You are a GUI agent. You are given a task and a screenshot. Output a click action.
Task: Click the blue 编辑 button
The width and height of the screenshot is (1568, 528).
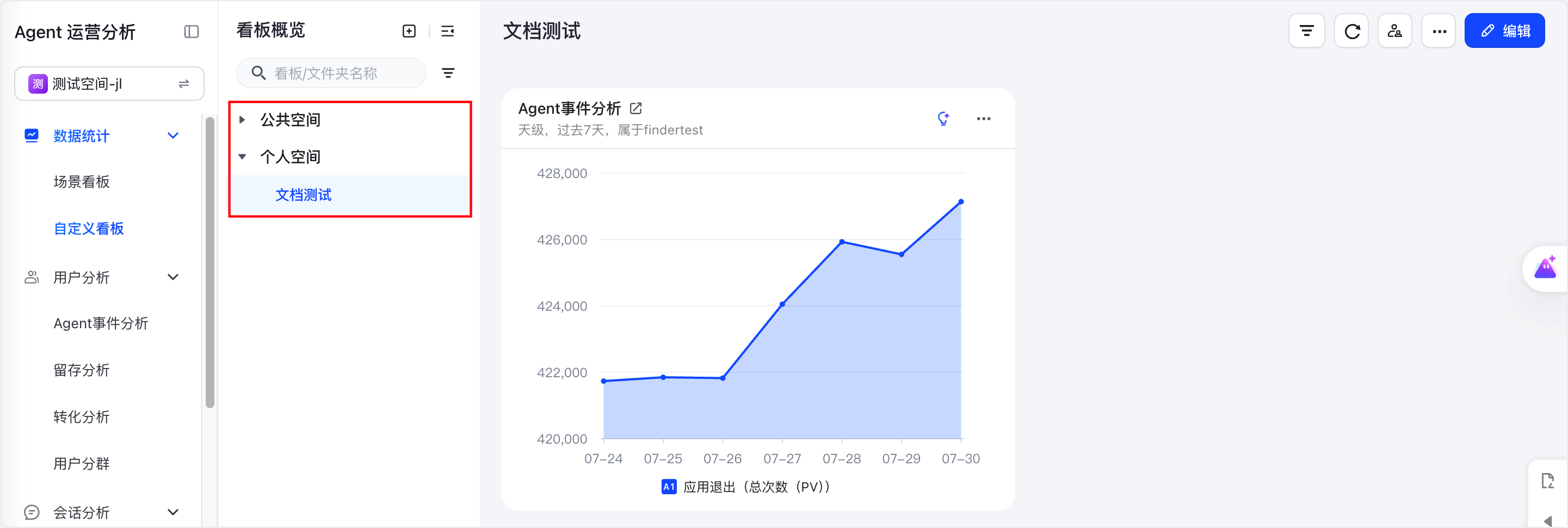tap(1505, 30)
